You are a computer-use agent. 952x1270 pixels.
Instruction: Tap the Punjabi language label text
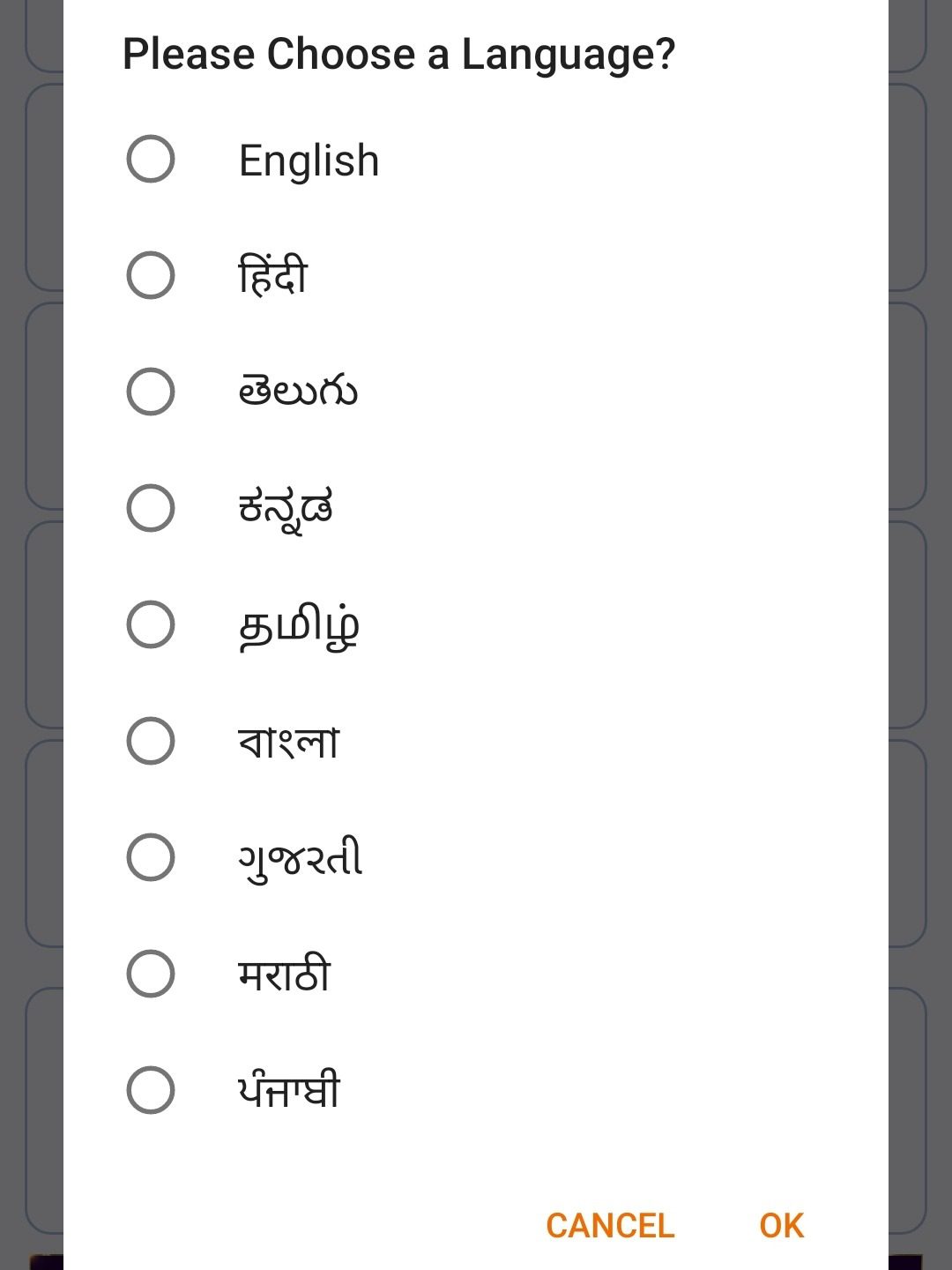click(x=288, y=1091)
